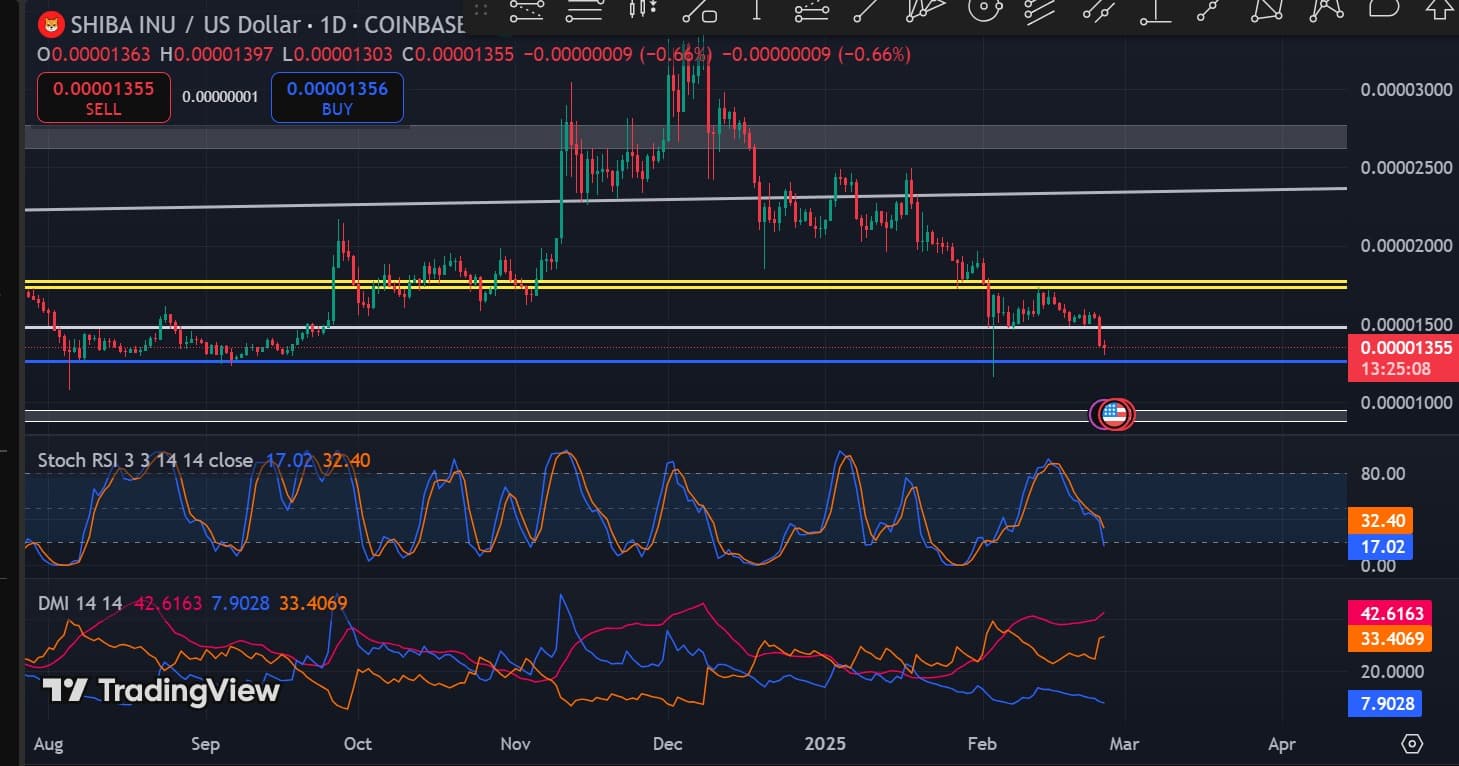The width and height of the screenshot is (1459, 766).
Task: Click the TradingView logo
Action: [x=161, y=690]
